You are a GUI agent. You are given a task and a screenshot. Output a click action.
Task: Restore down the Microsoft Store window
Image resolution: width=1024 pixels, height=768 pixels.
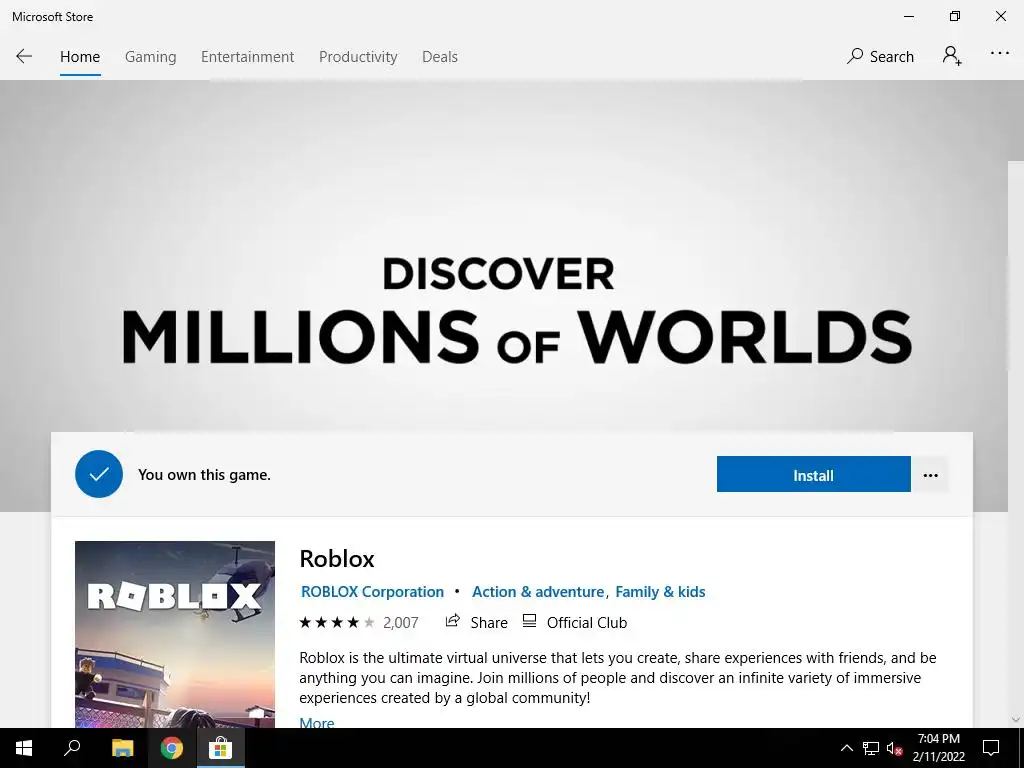[x=955, y=16]
